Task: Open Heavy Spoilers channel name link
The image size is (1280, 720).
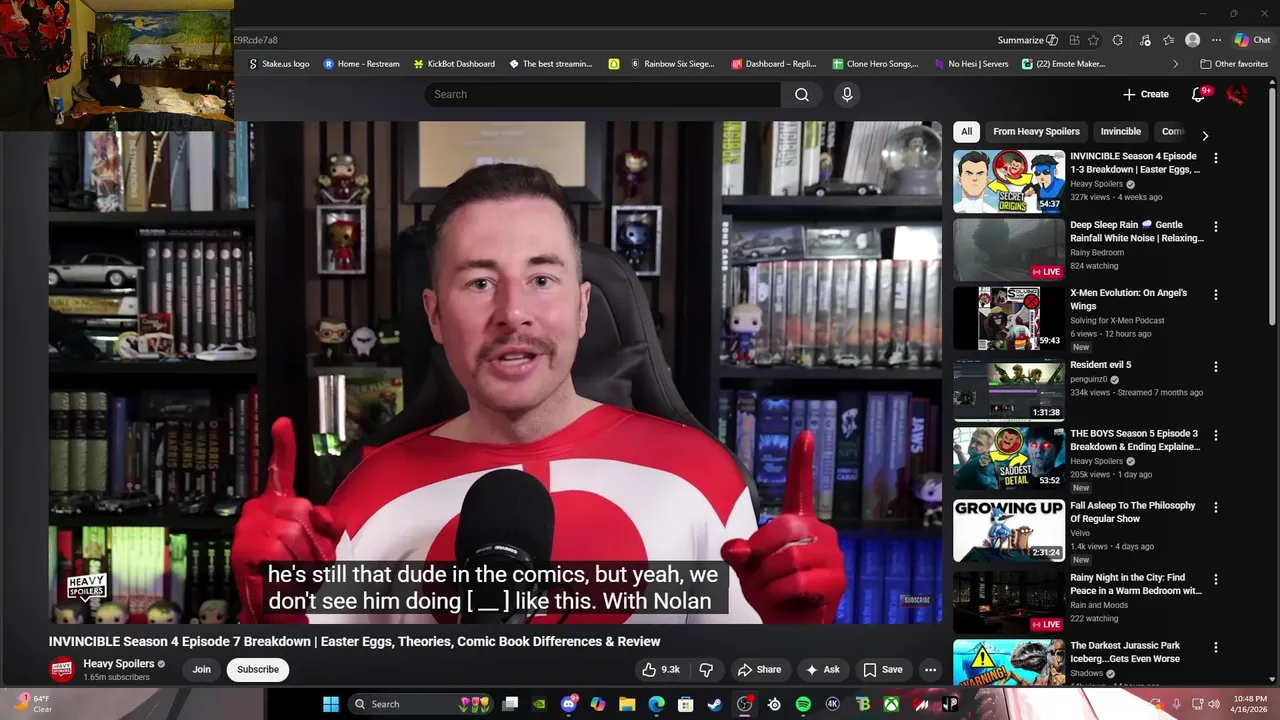Action: tap(119, 663)
